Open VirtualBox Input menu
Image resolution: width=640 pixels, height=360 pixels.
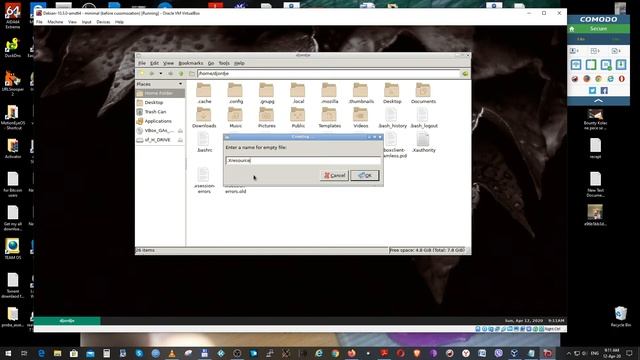87,22
